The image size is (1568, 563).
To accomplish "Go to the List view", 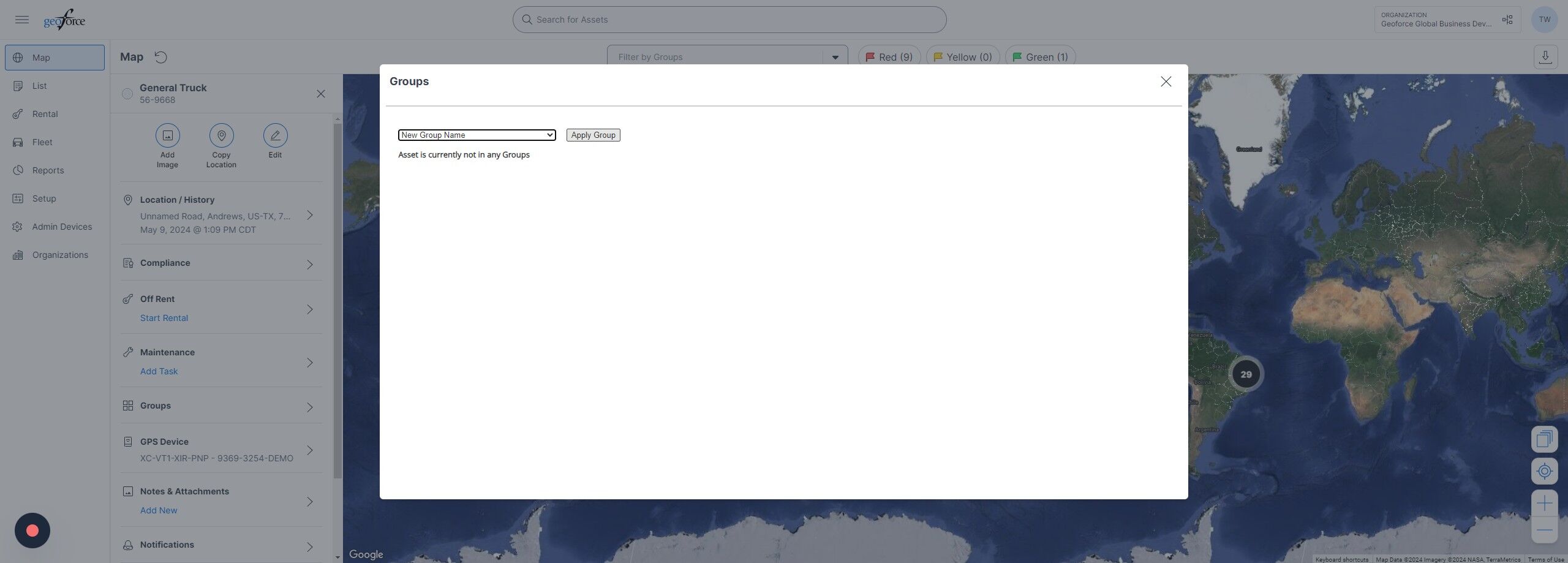I will coord(55,86).
